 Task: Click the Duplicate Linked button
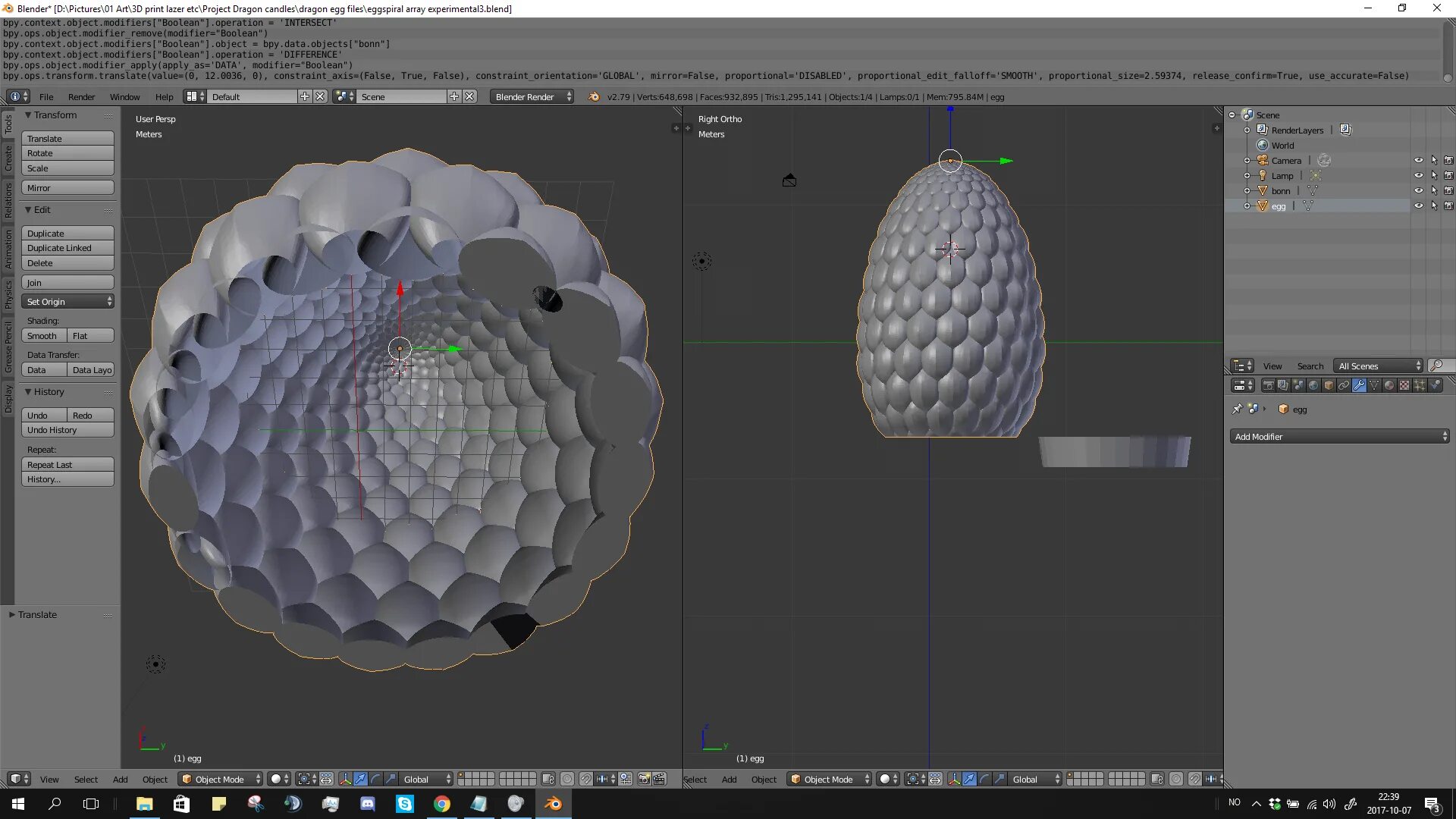coord(67,248)
